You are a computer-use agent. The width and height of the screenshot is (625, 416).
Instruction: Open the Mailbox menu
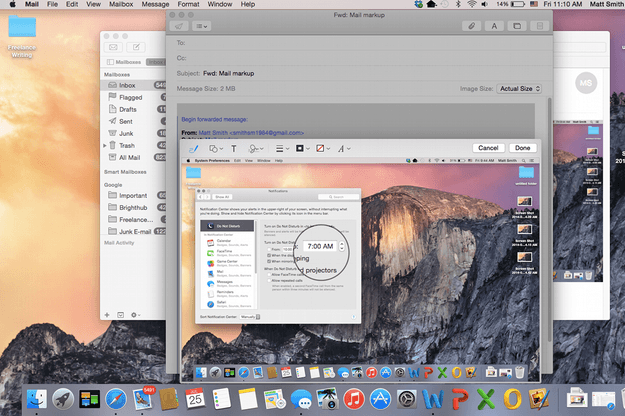tap(121, 4)
